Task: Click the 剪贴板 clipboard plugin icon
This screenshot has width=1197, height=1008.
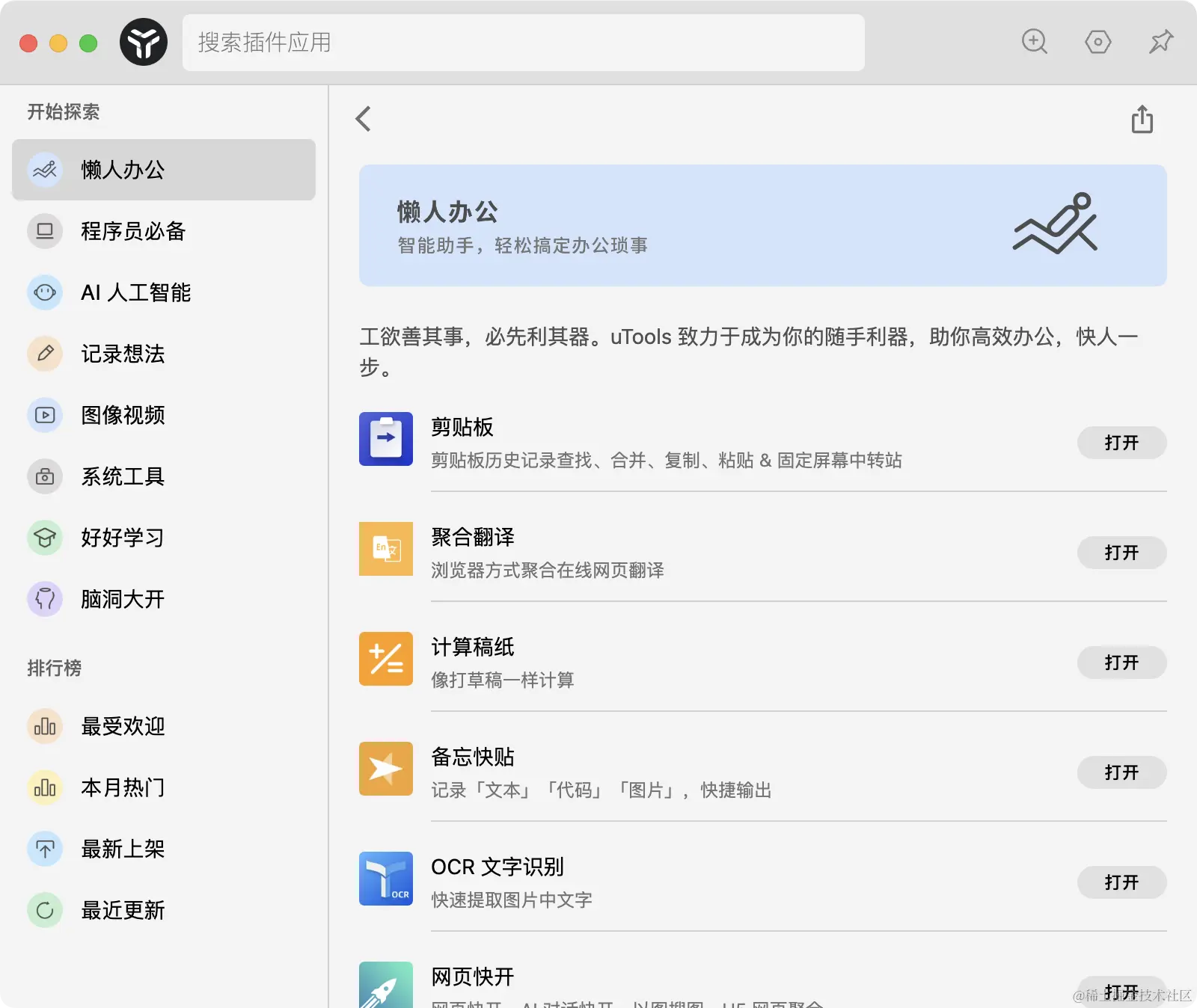Action: pos(386,439)
